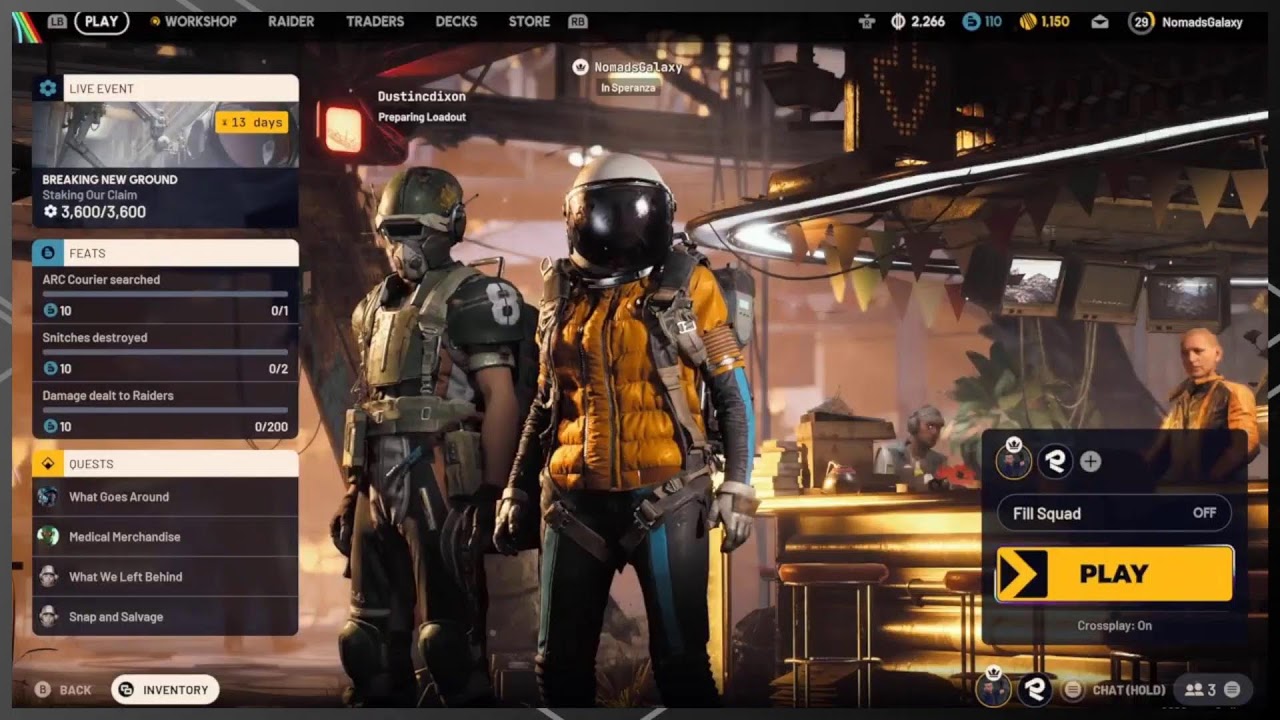This screenshot has width=1280, height=720.
Task: Open the raider customization shirt icon
Action: coord(867,21)
